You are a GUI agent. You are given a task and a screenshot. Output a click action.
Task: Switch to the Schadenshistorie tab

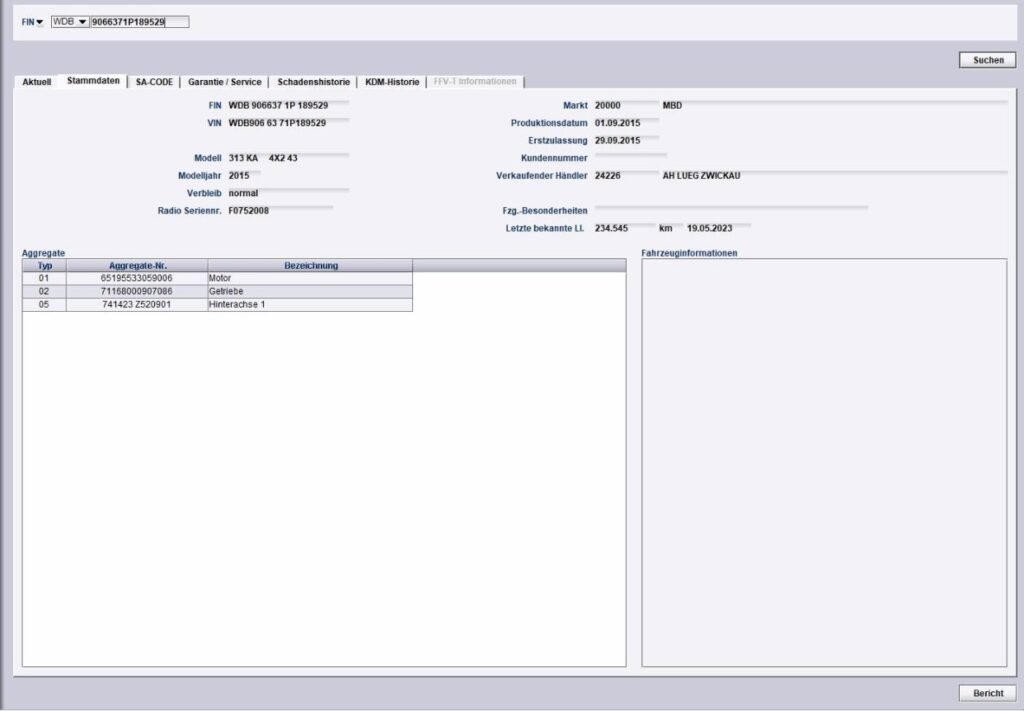tap(313, 82)
